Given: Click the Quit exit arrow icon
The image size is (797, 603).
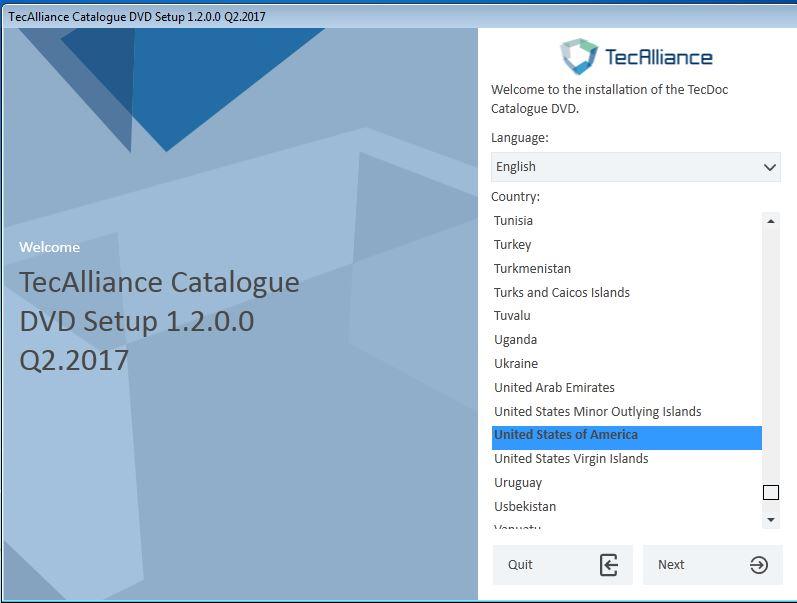Looking at the screenshot, I should click(608, 565).
